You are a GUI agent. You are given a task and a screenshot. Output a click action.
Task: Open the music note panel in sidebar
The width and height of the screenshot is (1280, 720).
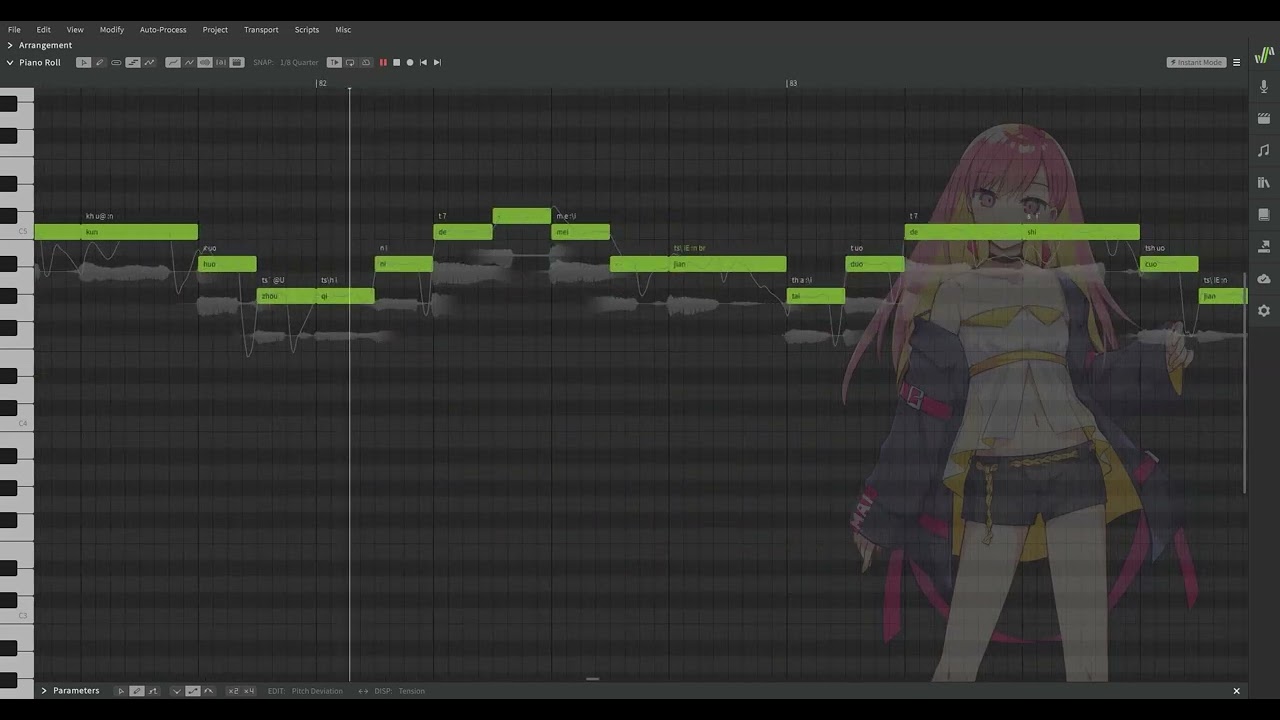(x=1264, y=151)
